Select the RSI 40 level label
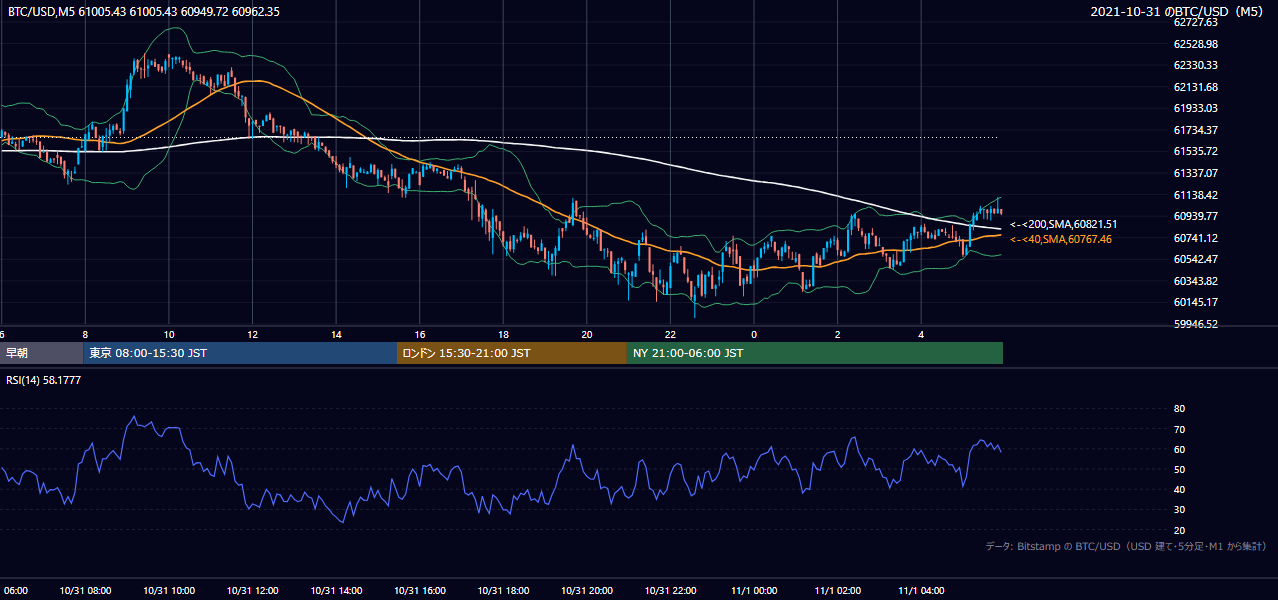Viewport: 1278px width, 600px height. (1179, 489)
